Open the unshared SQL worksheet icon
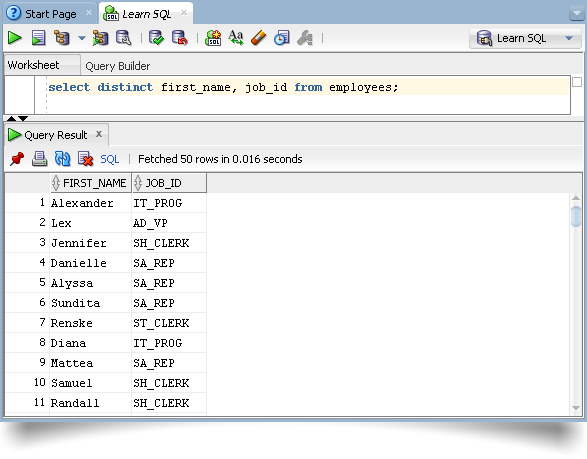The width and height of the screenshot is (587, 459). [213, 38]
